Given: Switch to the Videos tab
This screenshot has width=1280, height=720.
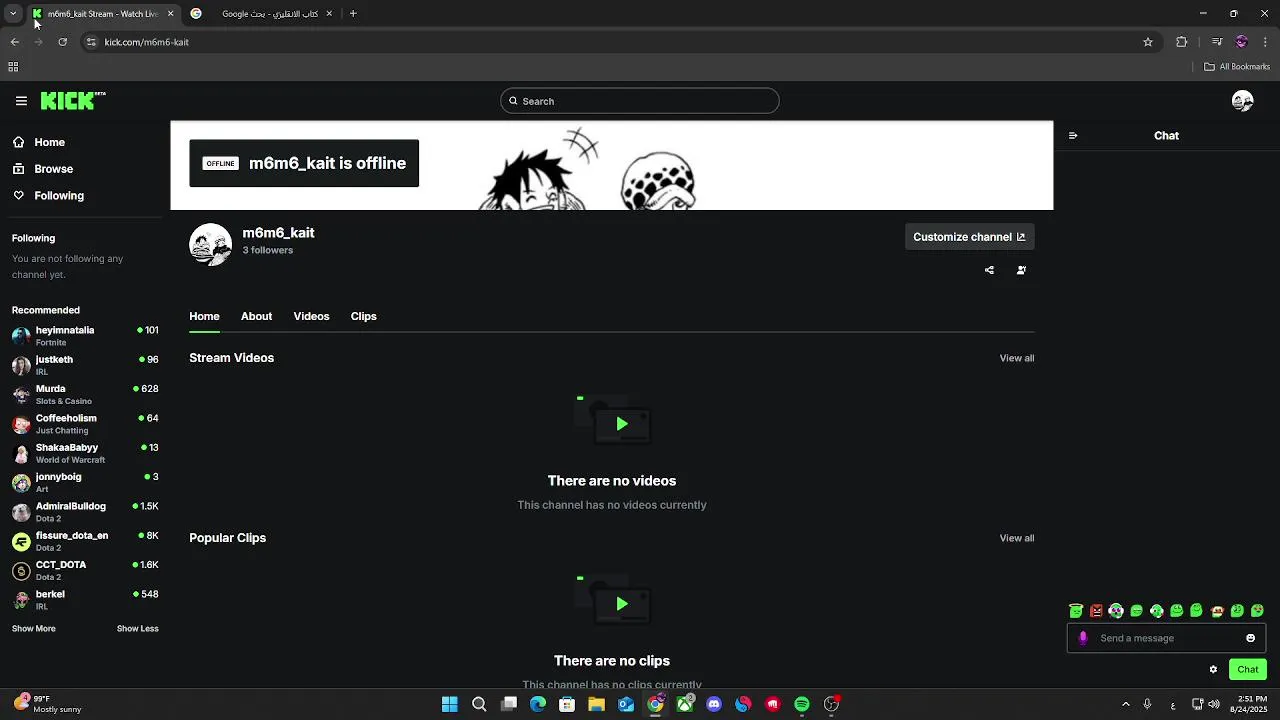Looking at the screenshot, I should (311, 316).
